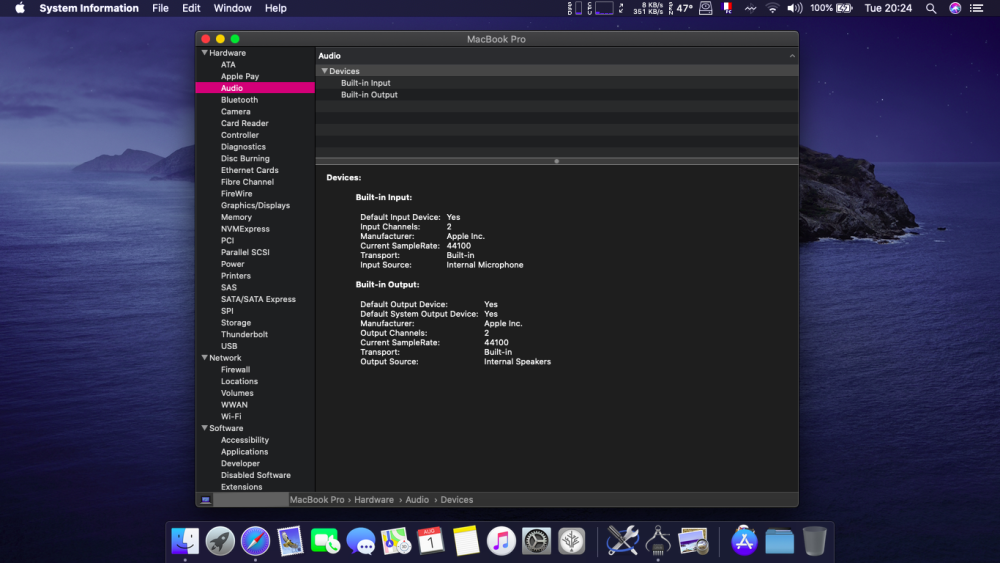Click the 'Internal Speakers' value text
This screenshot has height=563, width=1000.
[x=517, y=362]
